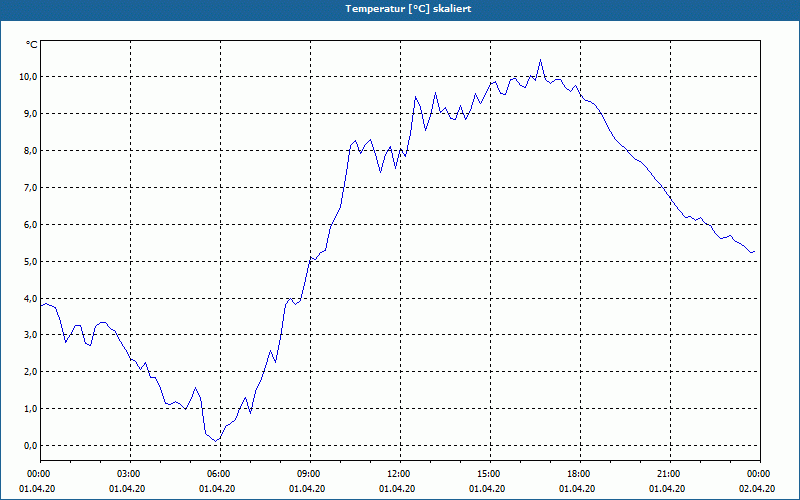Click the 5,0 y-axis label
Viewport: 800px width, 500px height.
tap(31, 262)
